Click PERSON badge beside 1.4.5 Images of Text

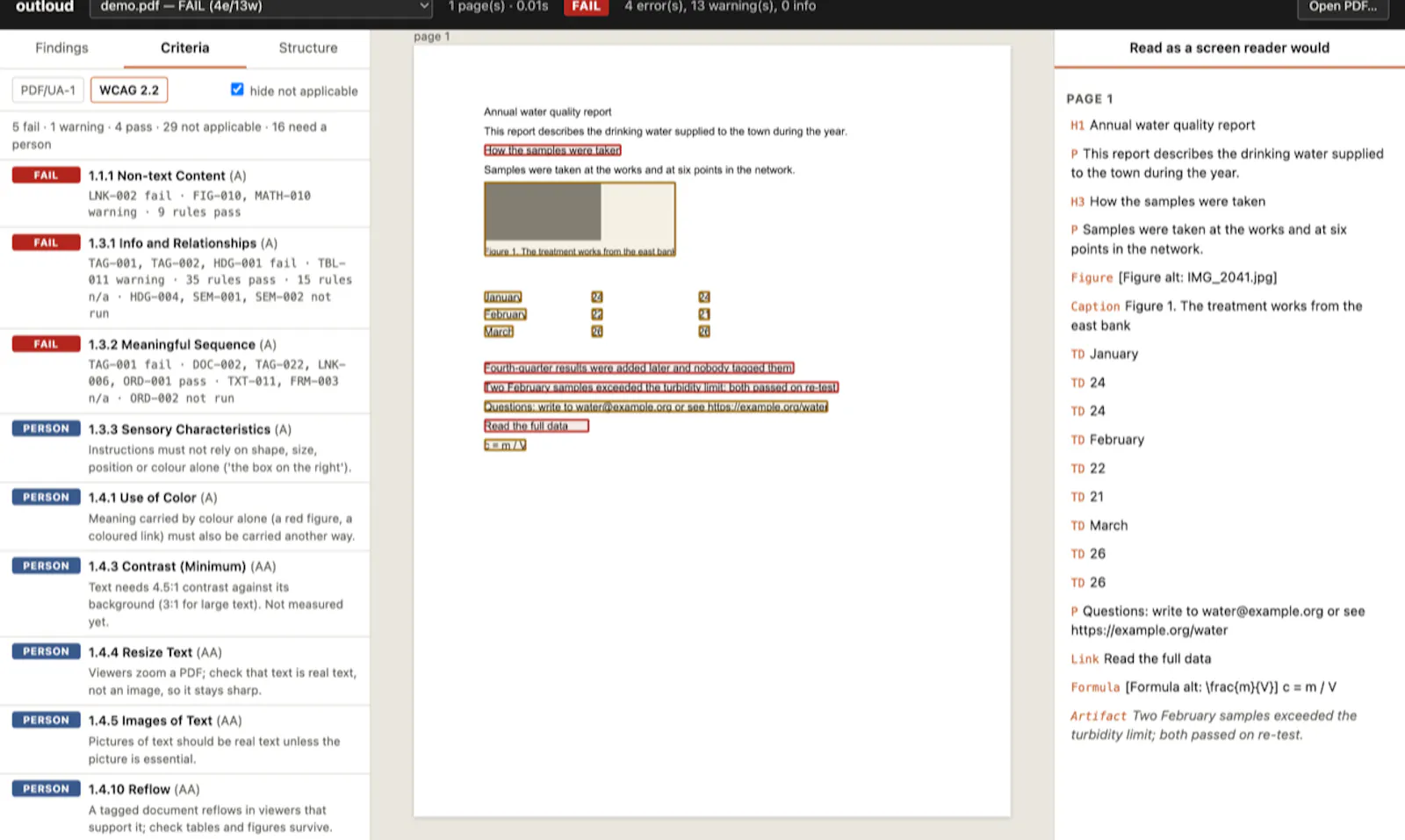(x=46, y=721)
